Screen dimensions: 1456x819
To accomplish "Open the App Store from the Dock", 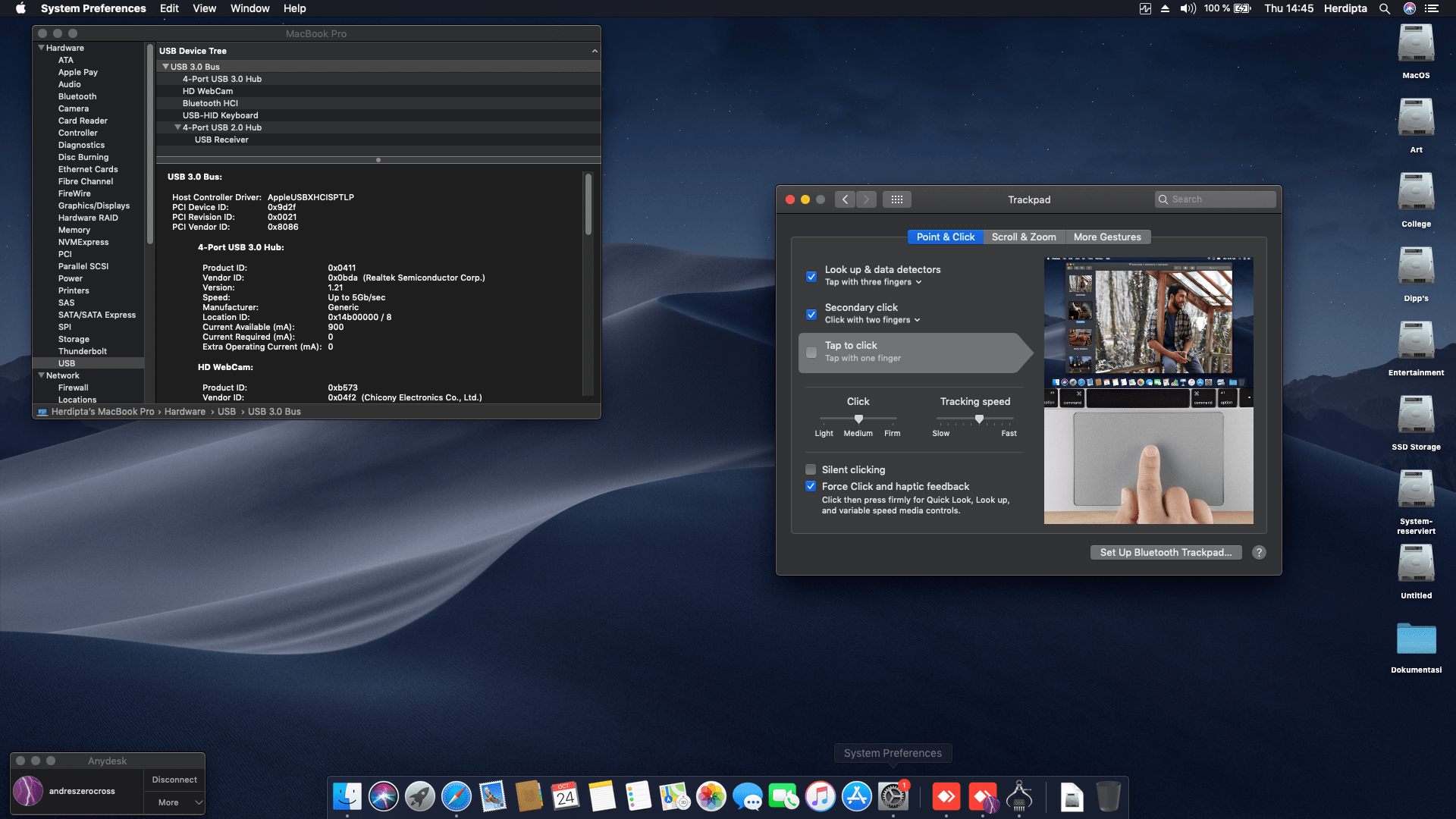I will coord(856,796).
